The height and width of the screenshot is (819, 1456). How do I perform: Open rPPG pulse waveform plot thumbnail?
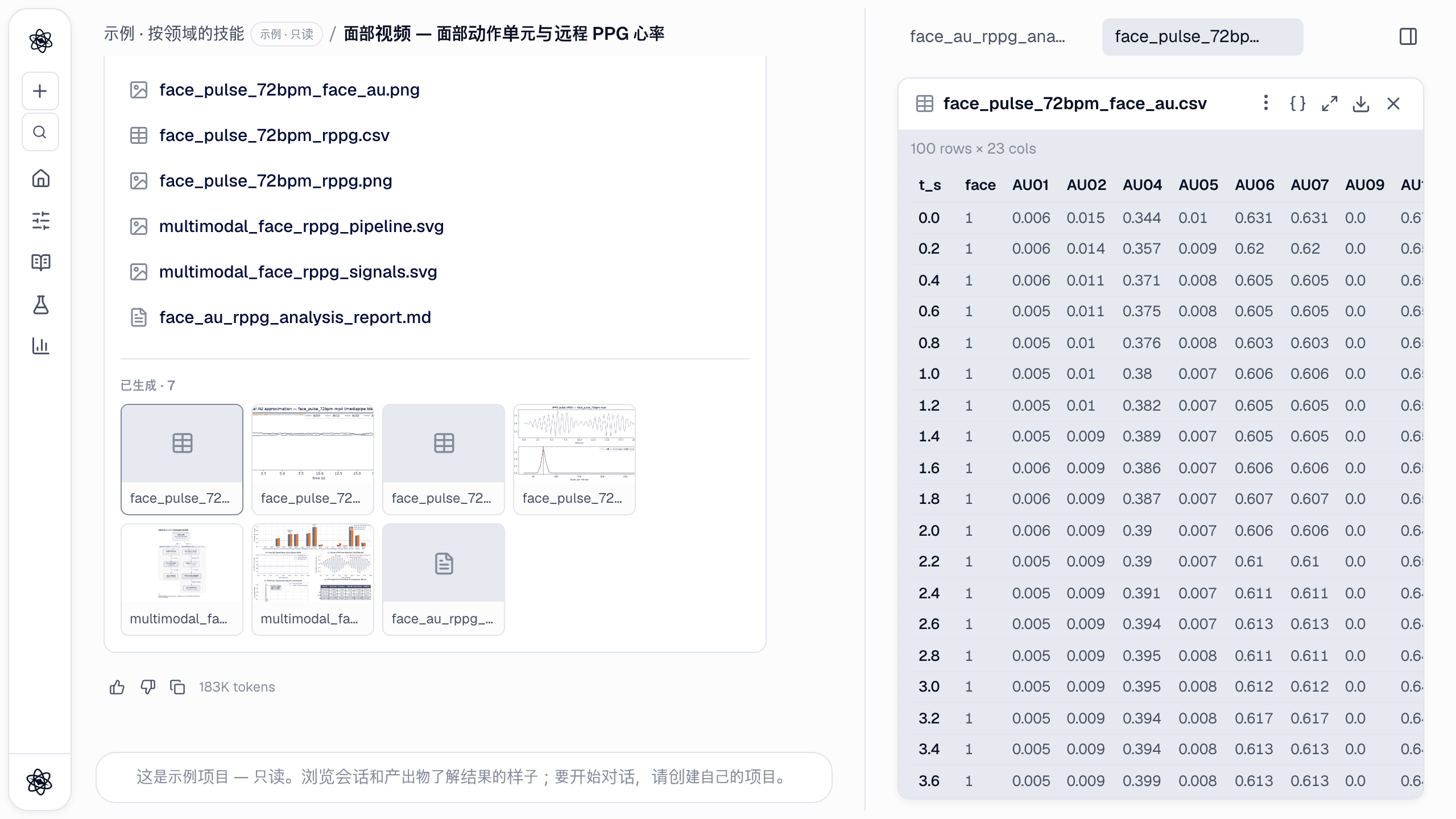pyautogui.click(x=574, y=459)
